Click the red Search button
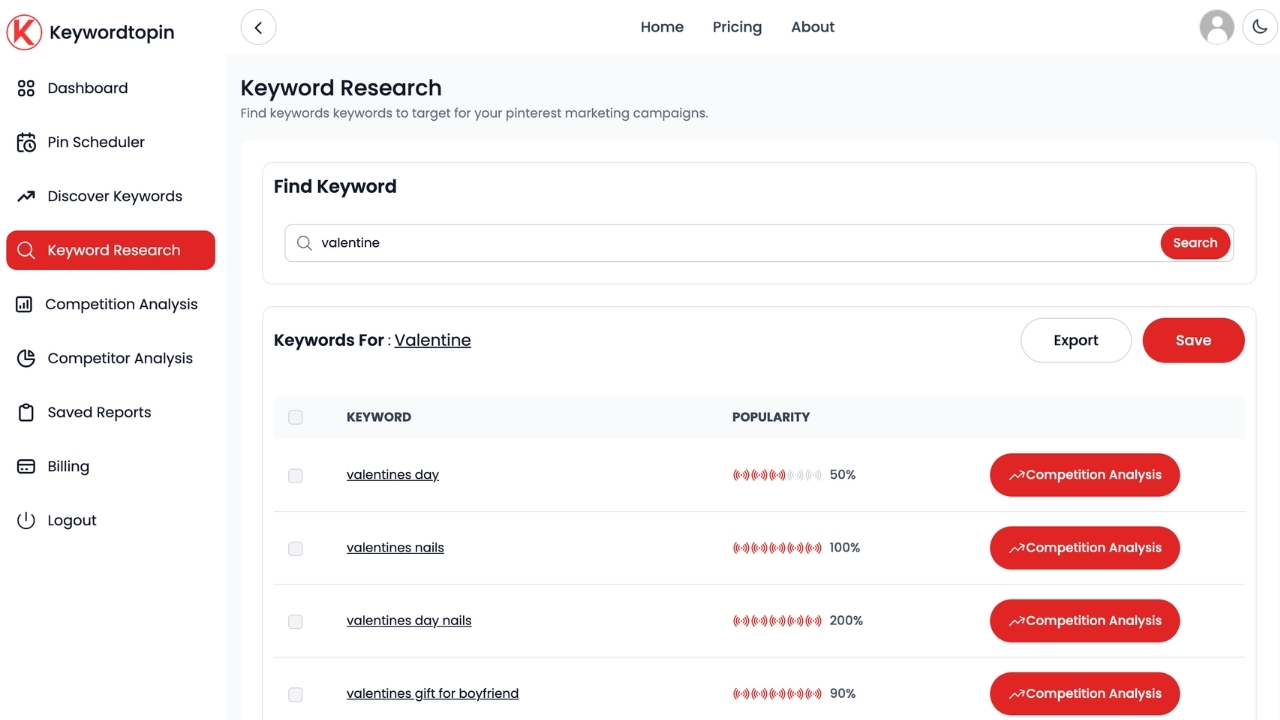 tap(1195, 243)
